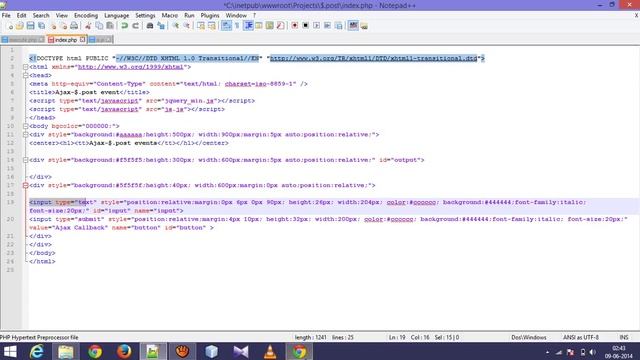Screen dimensions: 640x360
Task: Play back the recorded macro
Action: (316, 26)
